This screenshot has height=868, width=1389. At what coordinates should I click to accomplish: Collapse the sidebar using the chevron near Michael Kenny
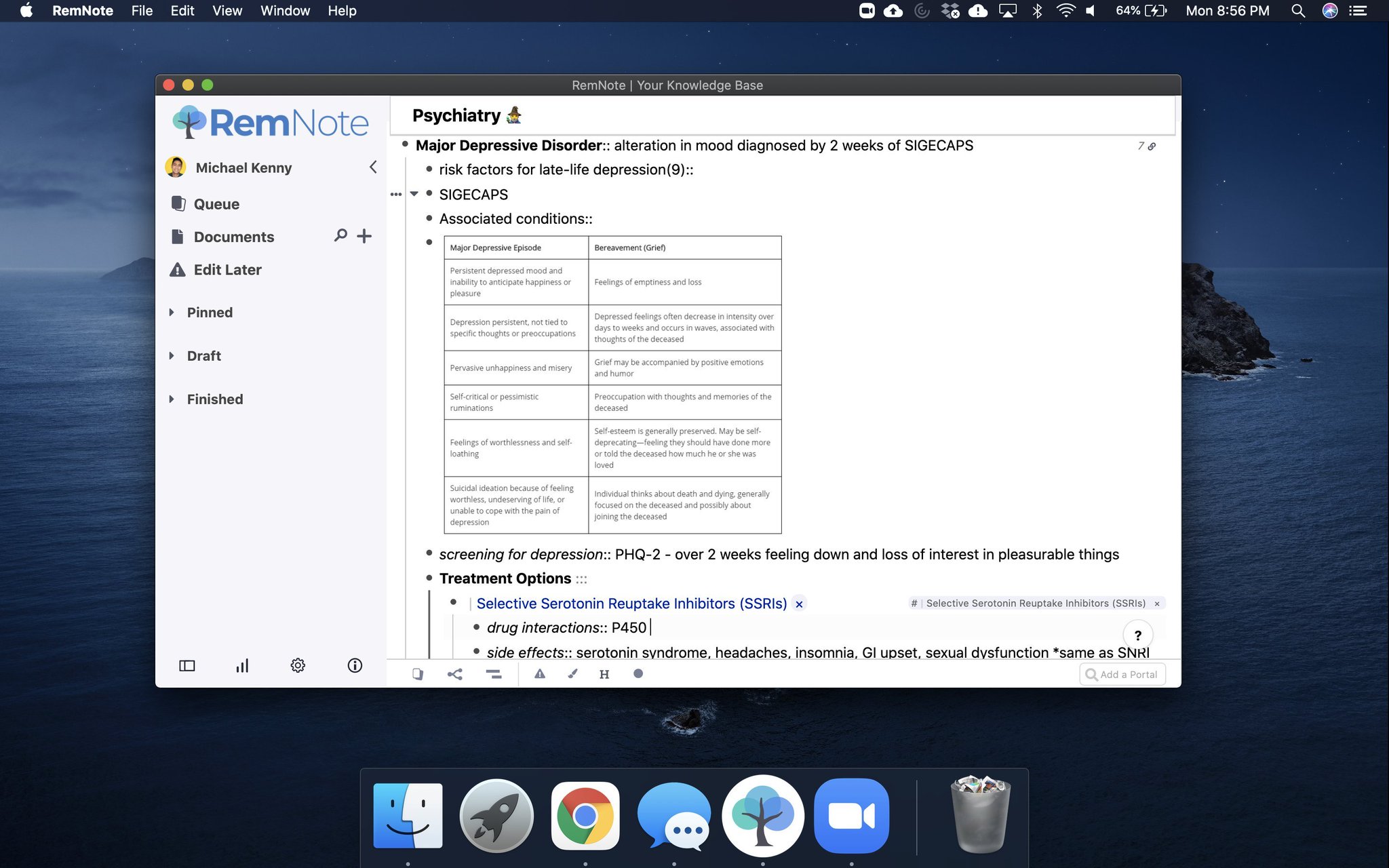pyautogui.click(x=372, y=167)
